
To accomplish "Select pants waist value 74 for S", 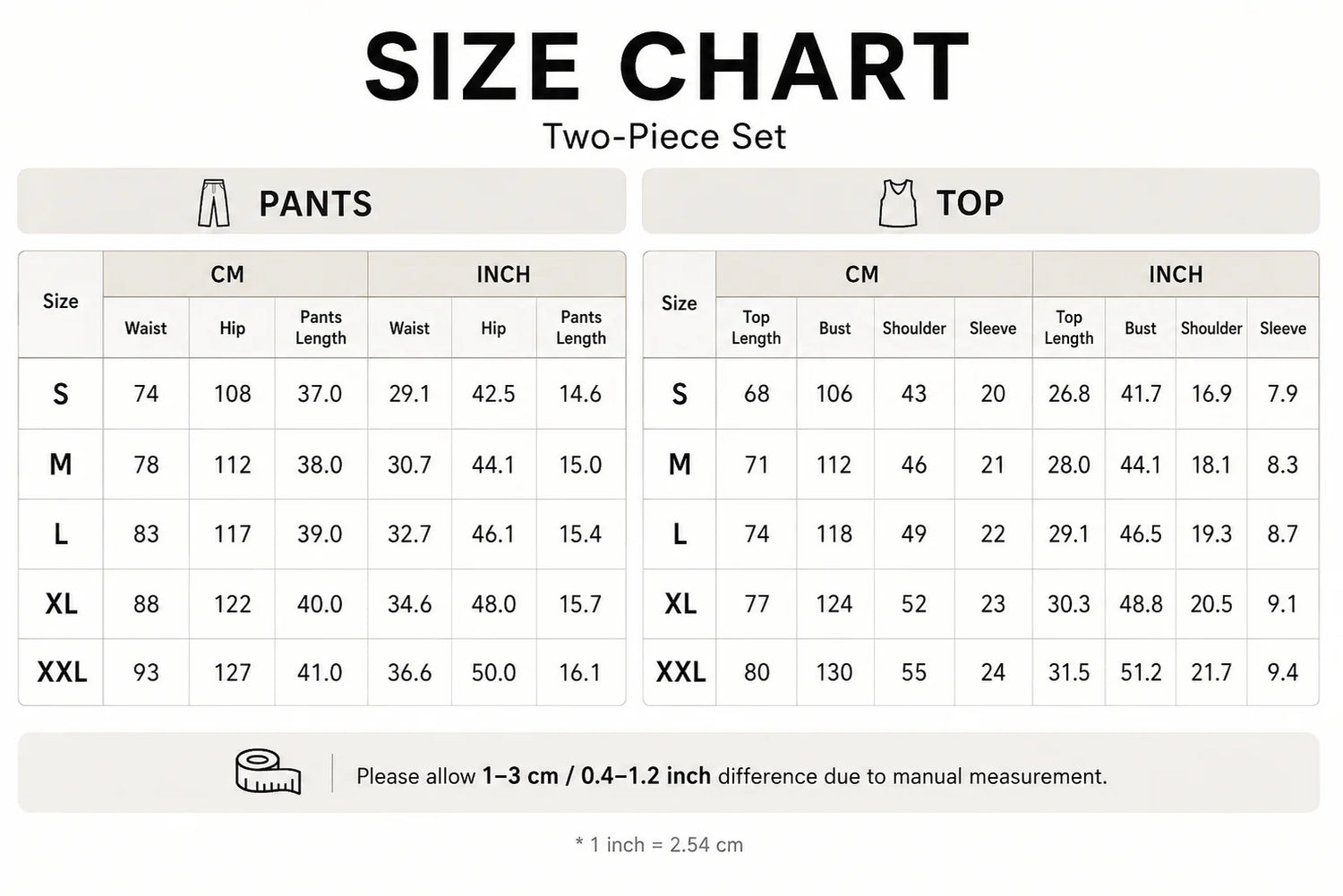I will [x=146, y=394].
